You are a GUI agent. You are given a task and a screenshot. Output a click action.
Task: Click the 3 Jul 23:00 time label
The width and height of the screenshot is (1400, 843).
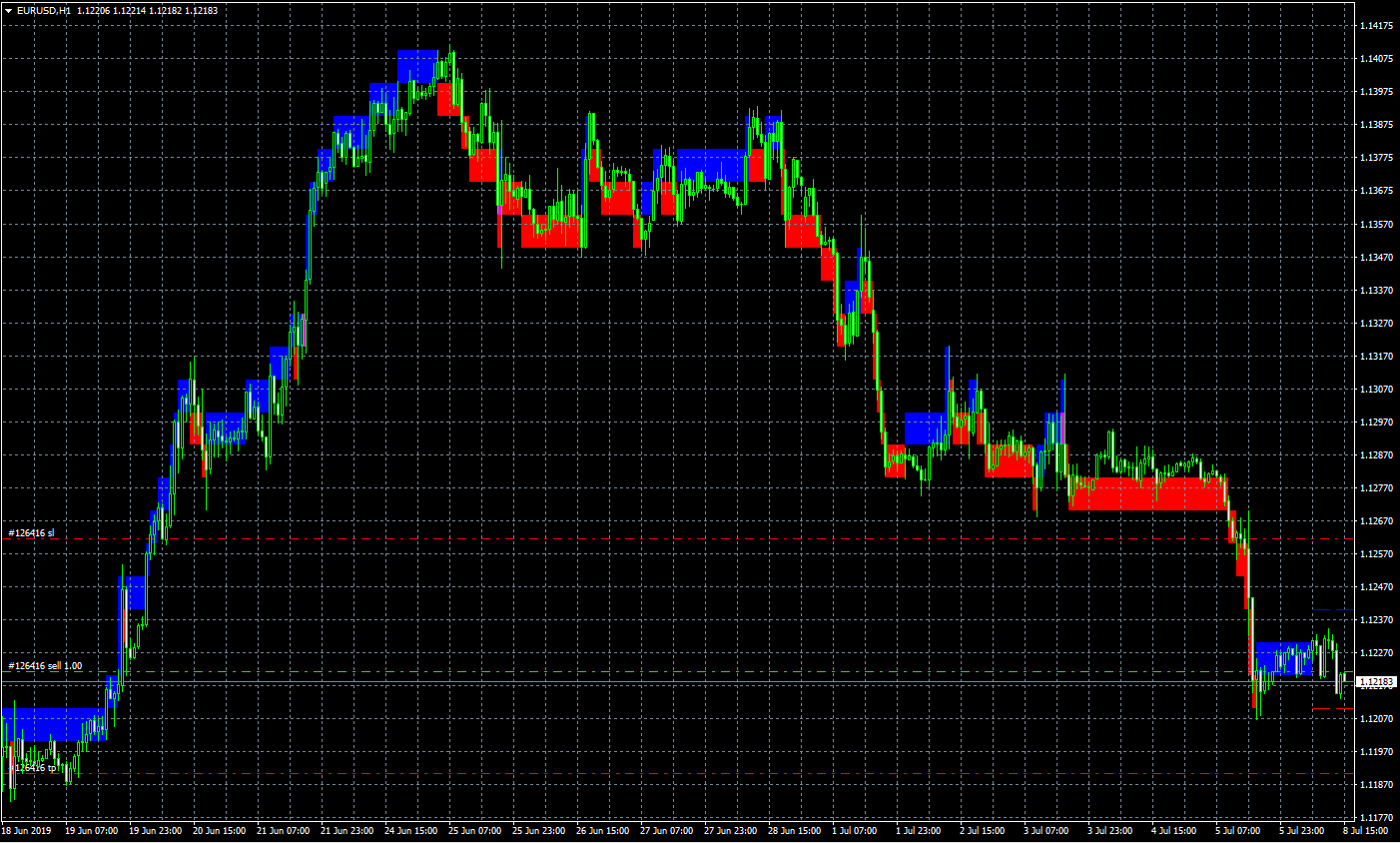coord(1110,831)
